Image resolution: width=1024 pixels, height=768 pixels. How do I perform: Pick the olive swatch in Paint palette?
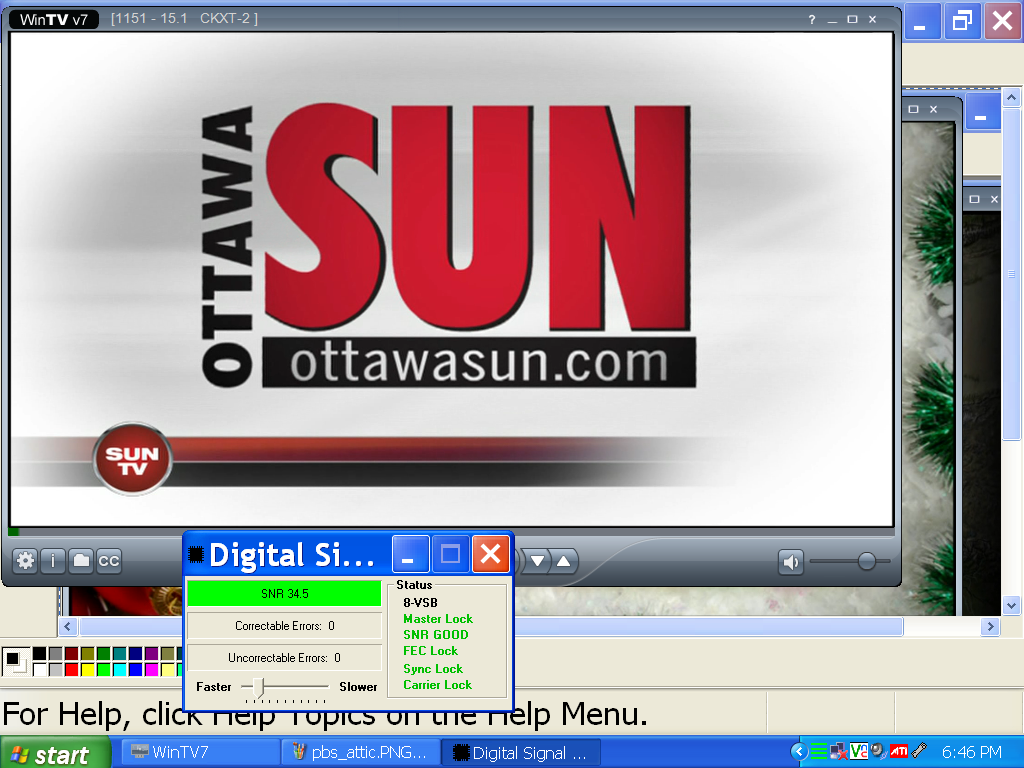(88, 654)
